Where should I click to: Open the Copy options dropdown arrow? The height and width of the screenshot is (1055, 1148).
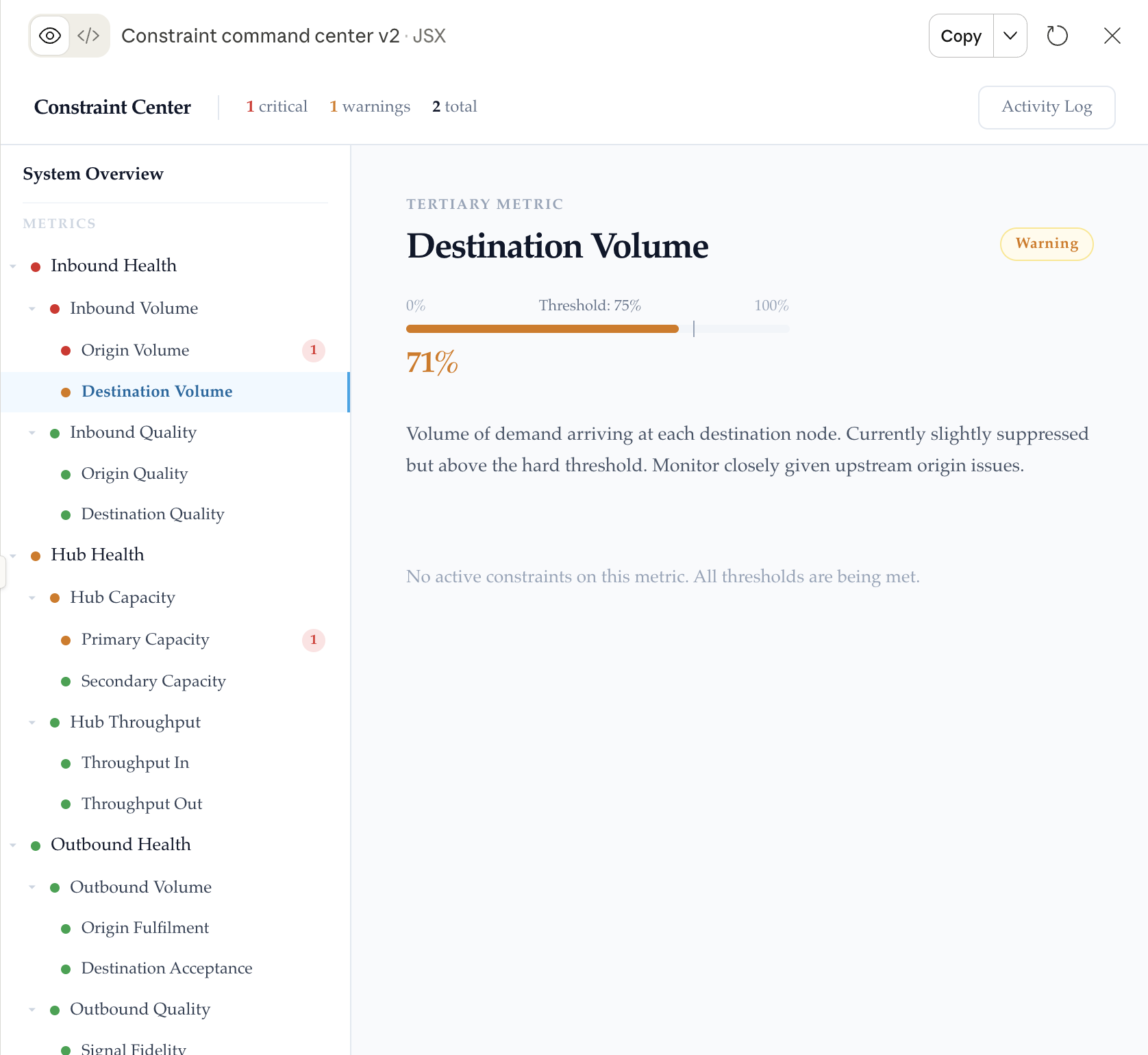pyautogui.click(x=1010, y=36)
